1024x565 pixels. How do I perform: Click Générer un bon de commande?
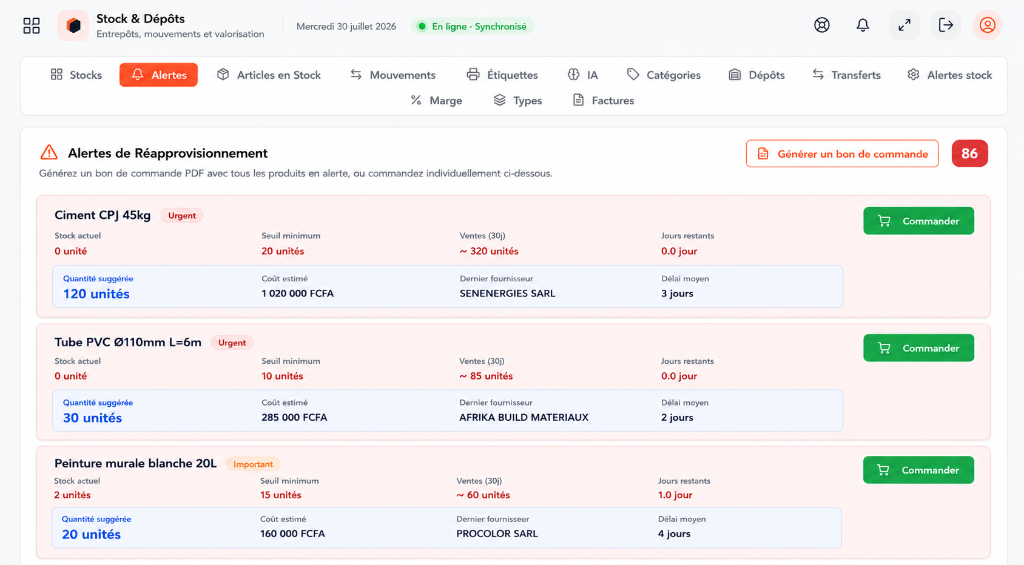pyautogui.click(x=842, y=154)
